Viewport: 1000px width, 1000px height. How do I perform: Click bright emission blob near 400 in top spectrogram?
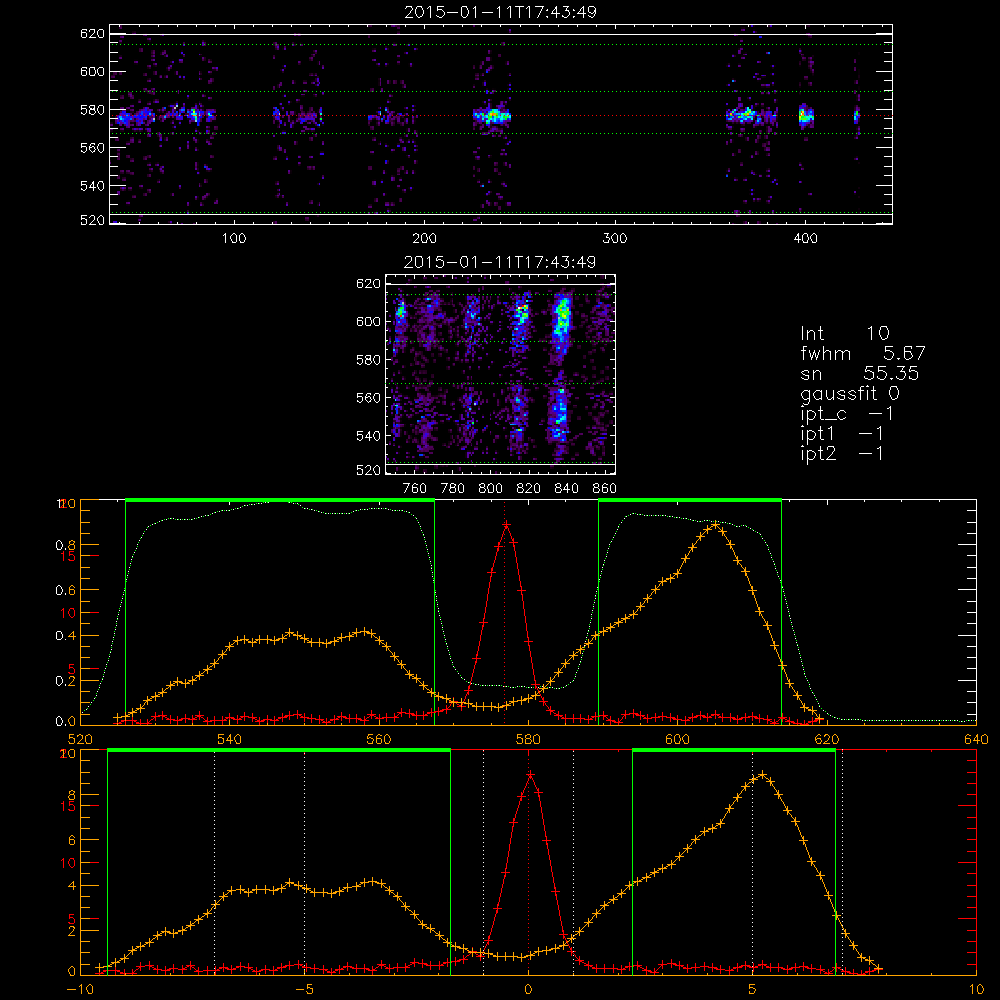point(806,116)
